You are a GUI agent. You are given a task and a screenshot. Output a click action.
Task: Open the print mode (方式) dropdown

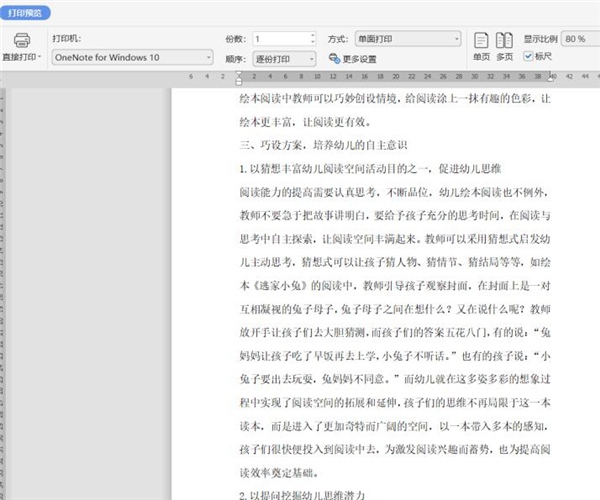pos(456,38)
